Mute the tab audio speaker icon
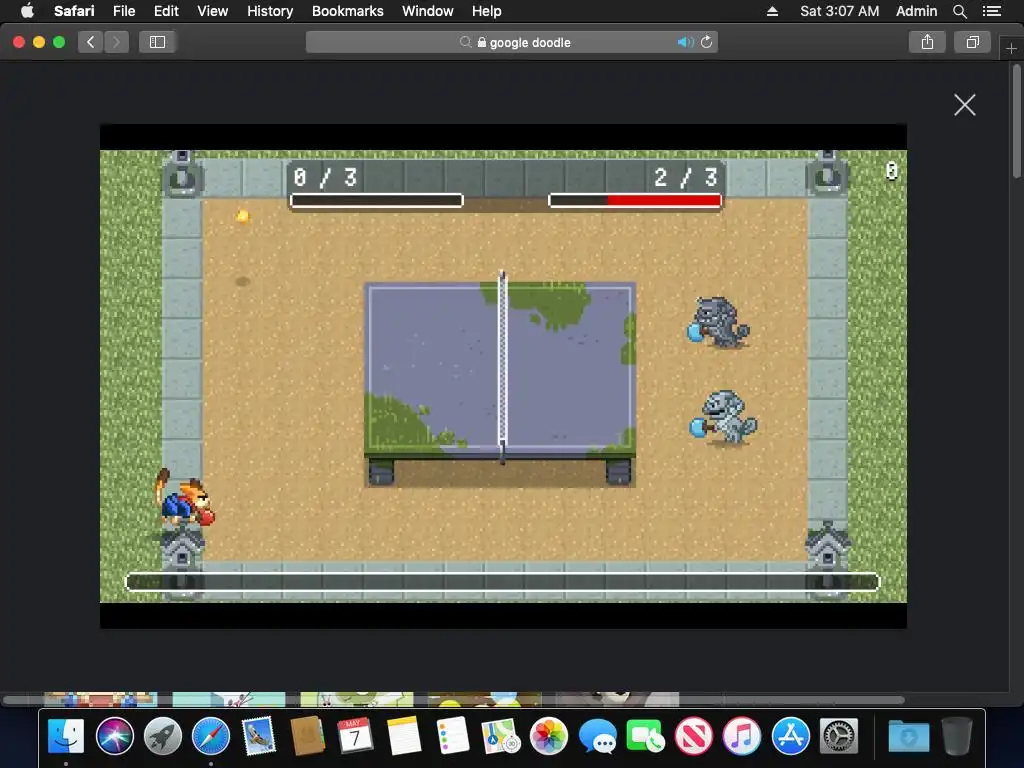Image resolution: width=1024 pixels, height=768 pixels. tap(684, 42)
